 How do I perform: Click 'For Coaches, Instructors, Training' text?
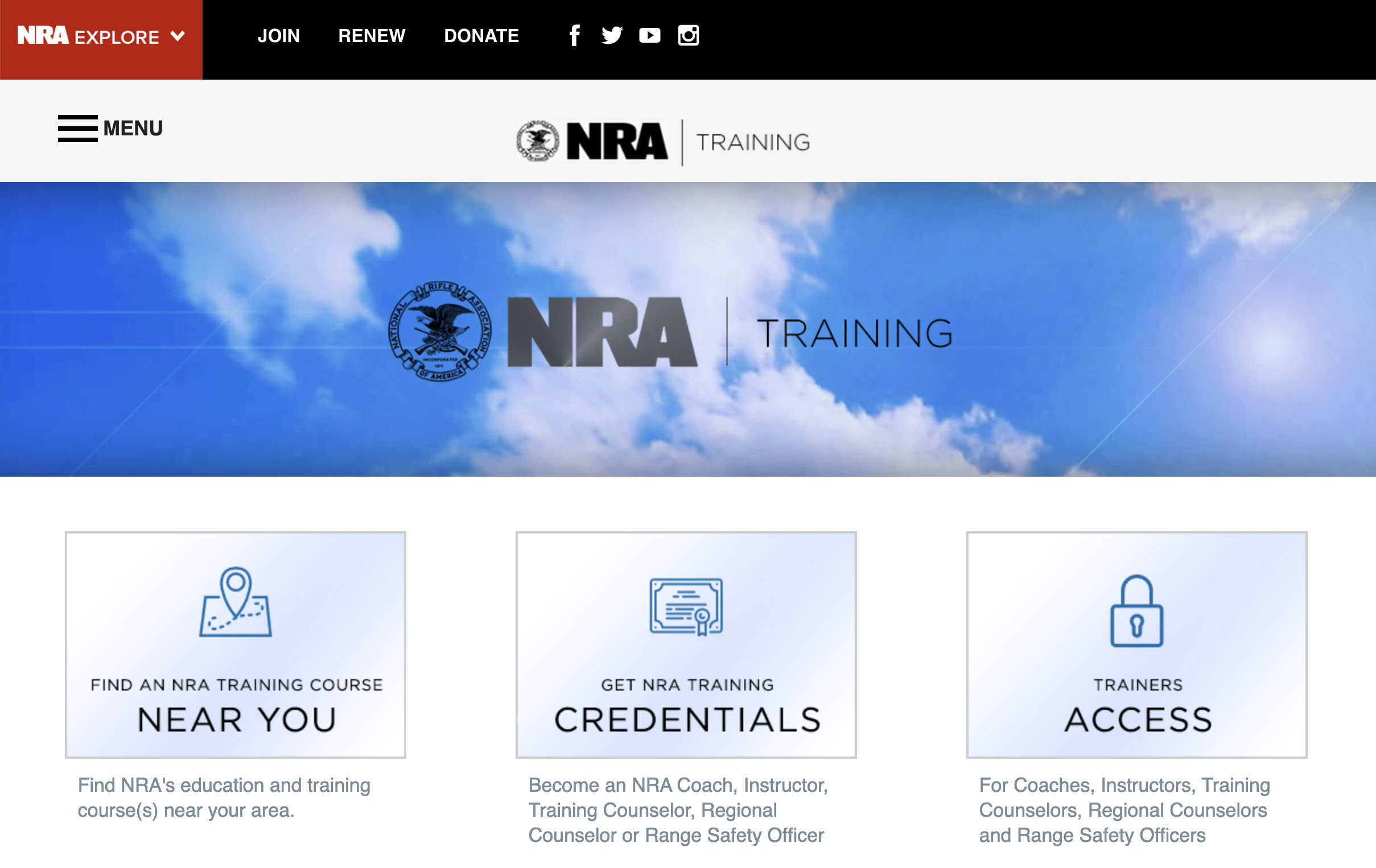click(x=1124, y=810)
